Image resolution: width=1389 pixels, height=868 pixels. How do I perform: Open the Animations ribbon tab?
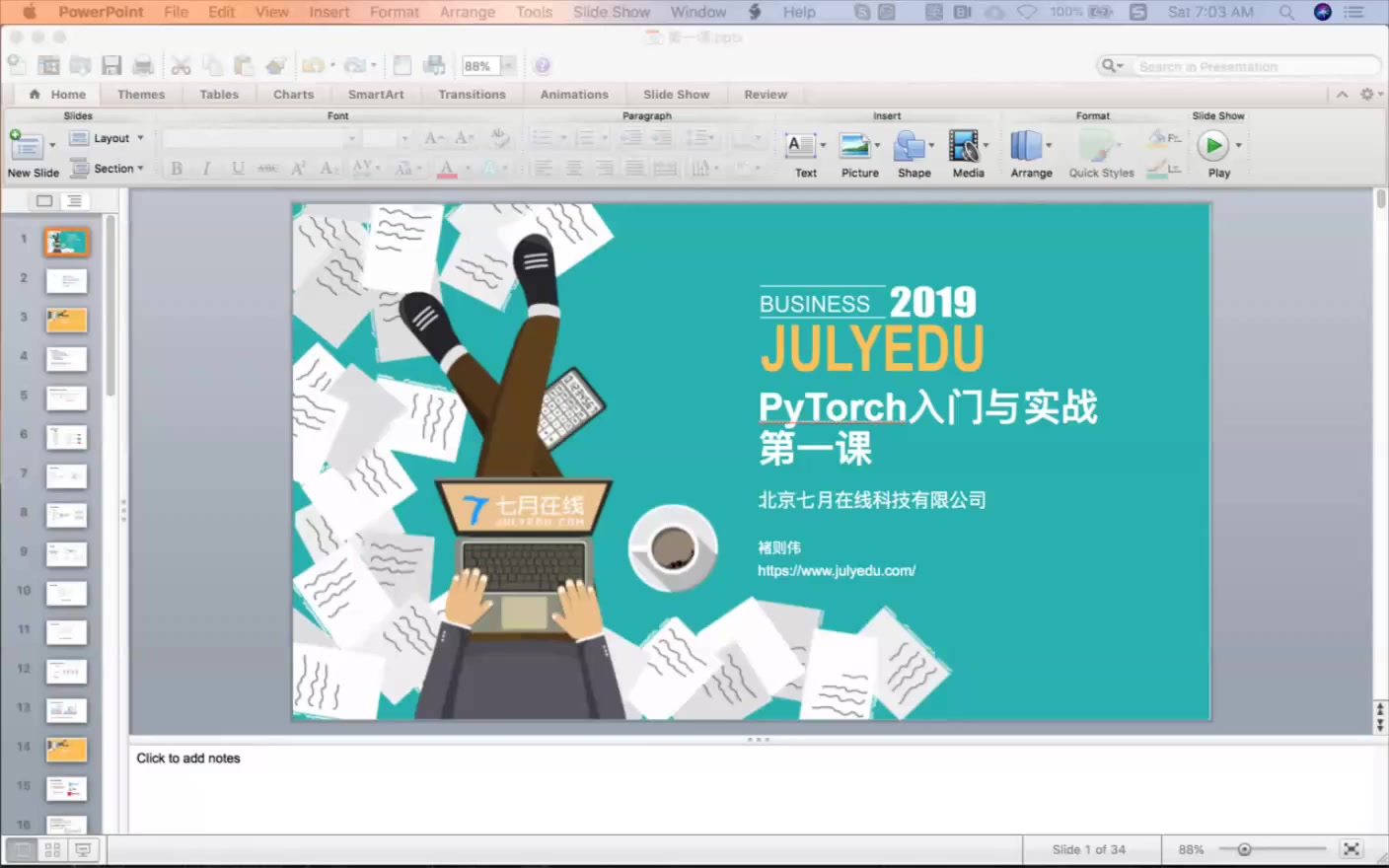(574, 95)
